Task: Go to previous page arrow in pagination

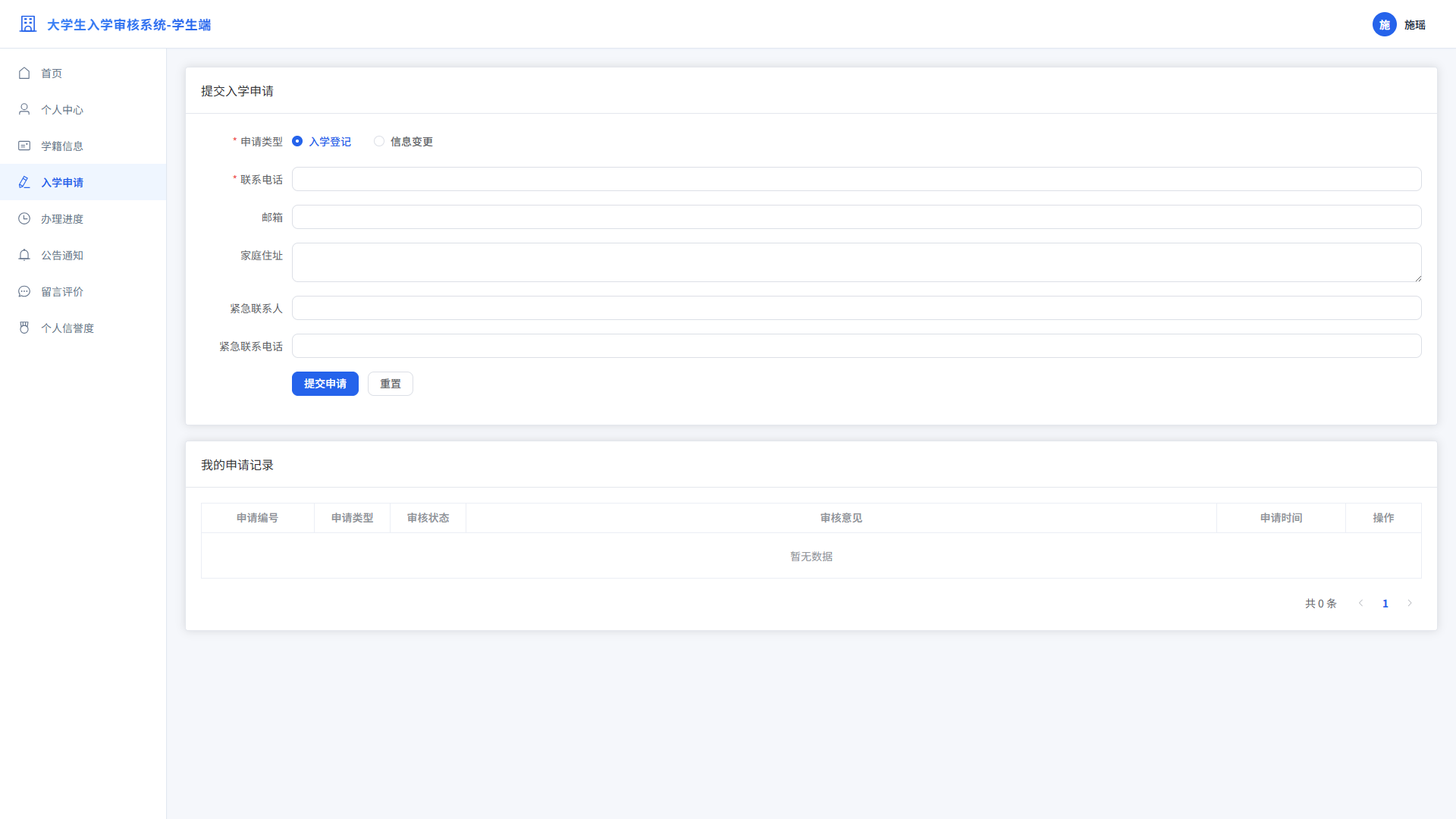Action: click(x=1361, y=603)
